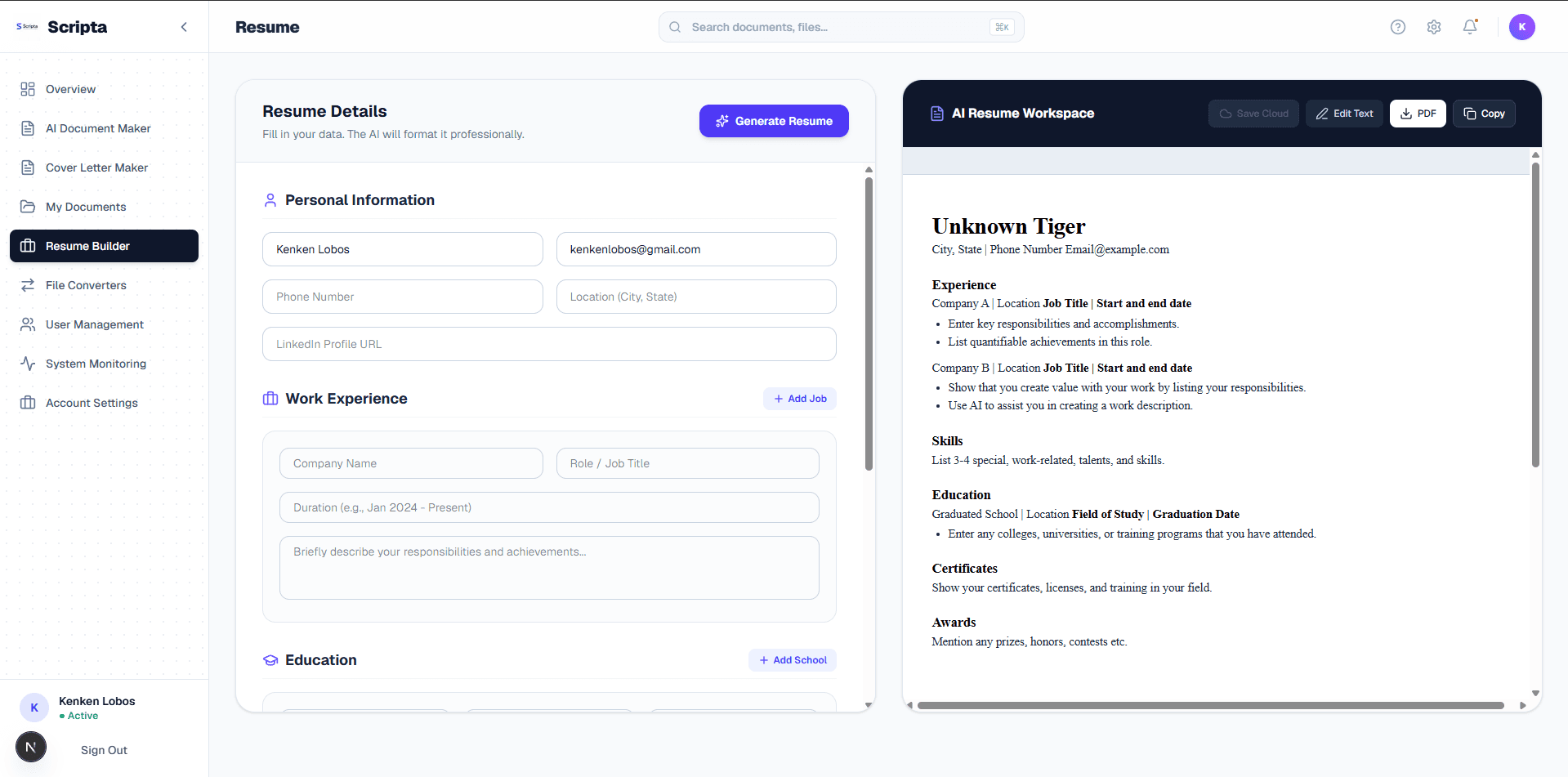Focus the Search documents field

pos(841,27)
